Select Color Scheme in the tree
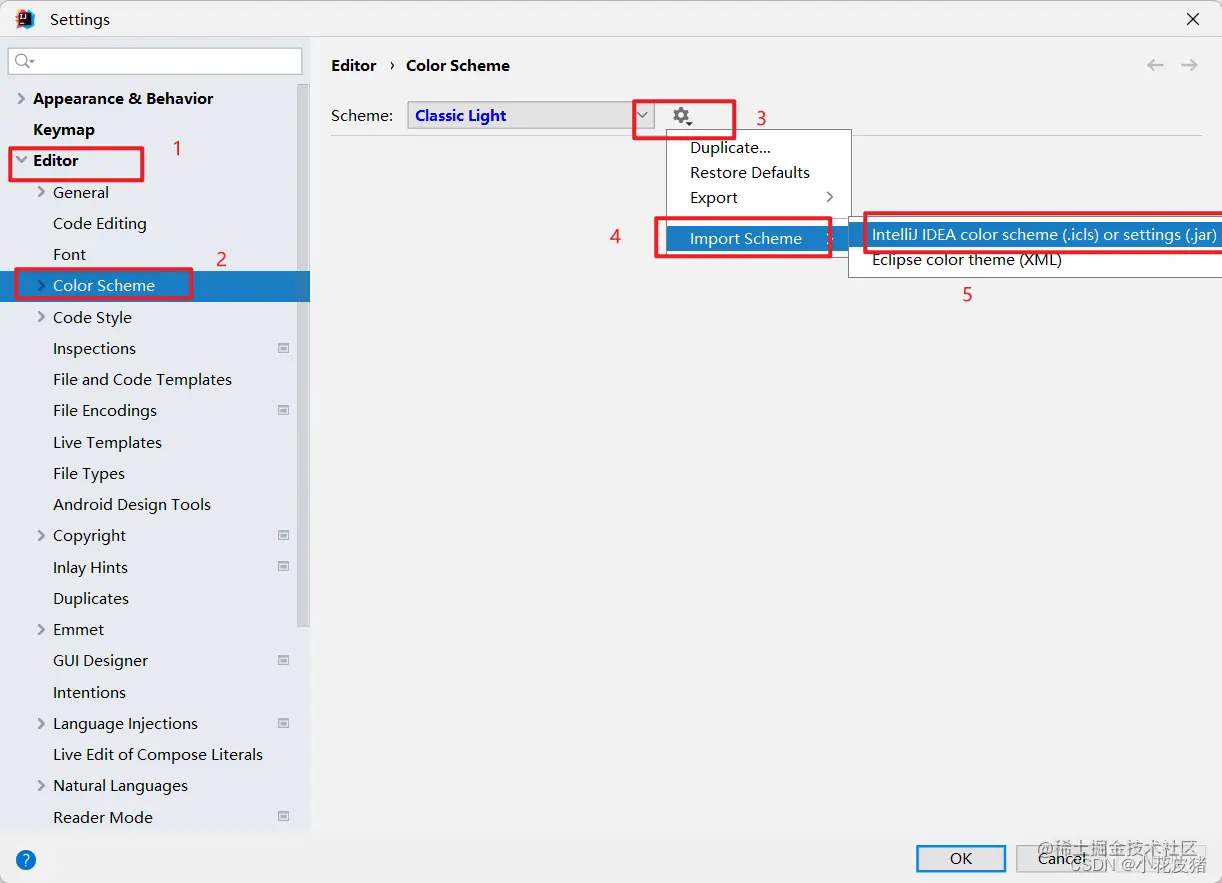 [x=155, y=285]
